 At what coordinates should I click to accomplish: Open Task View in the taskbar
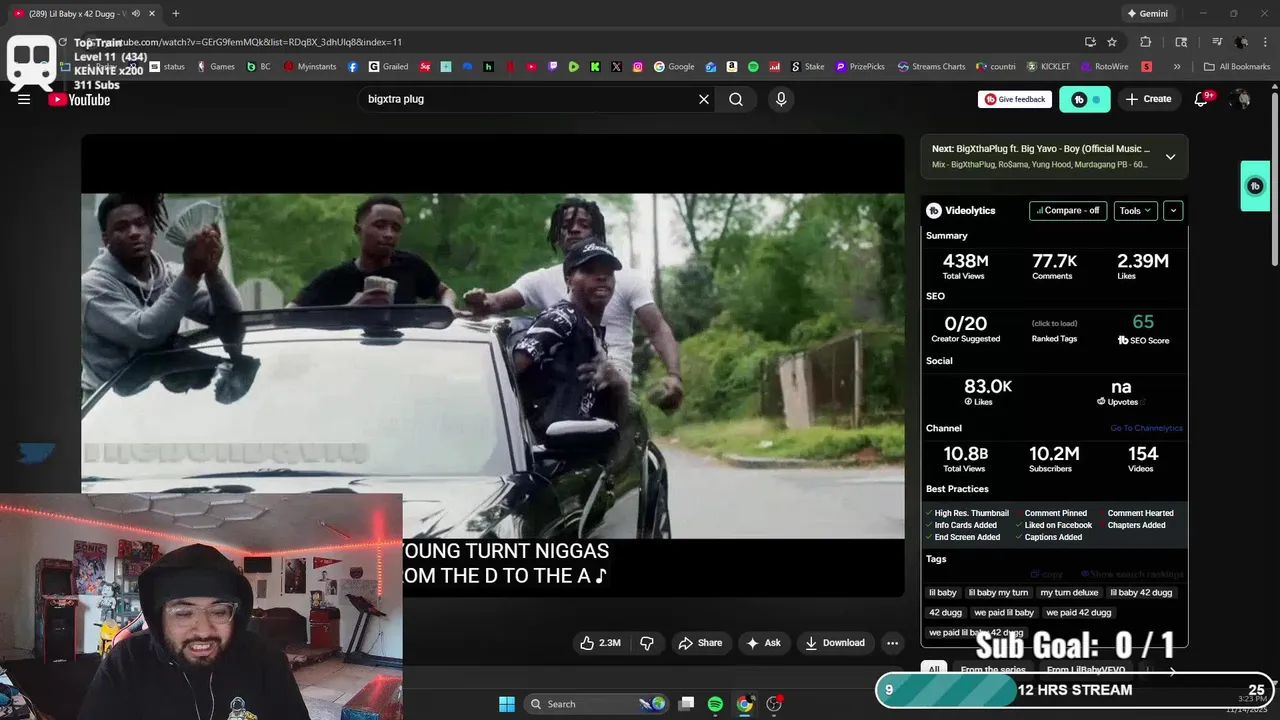686,704
